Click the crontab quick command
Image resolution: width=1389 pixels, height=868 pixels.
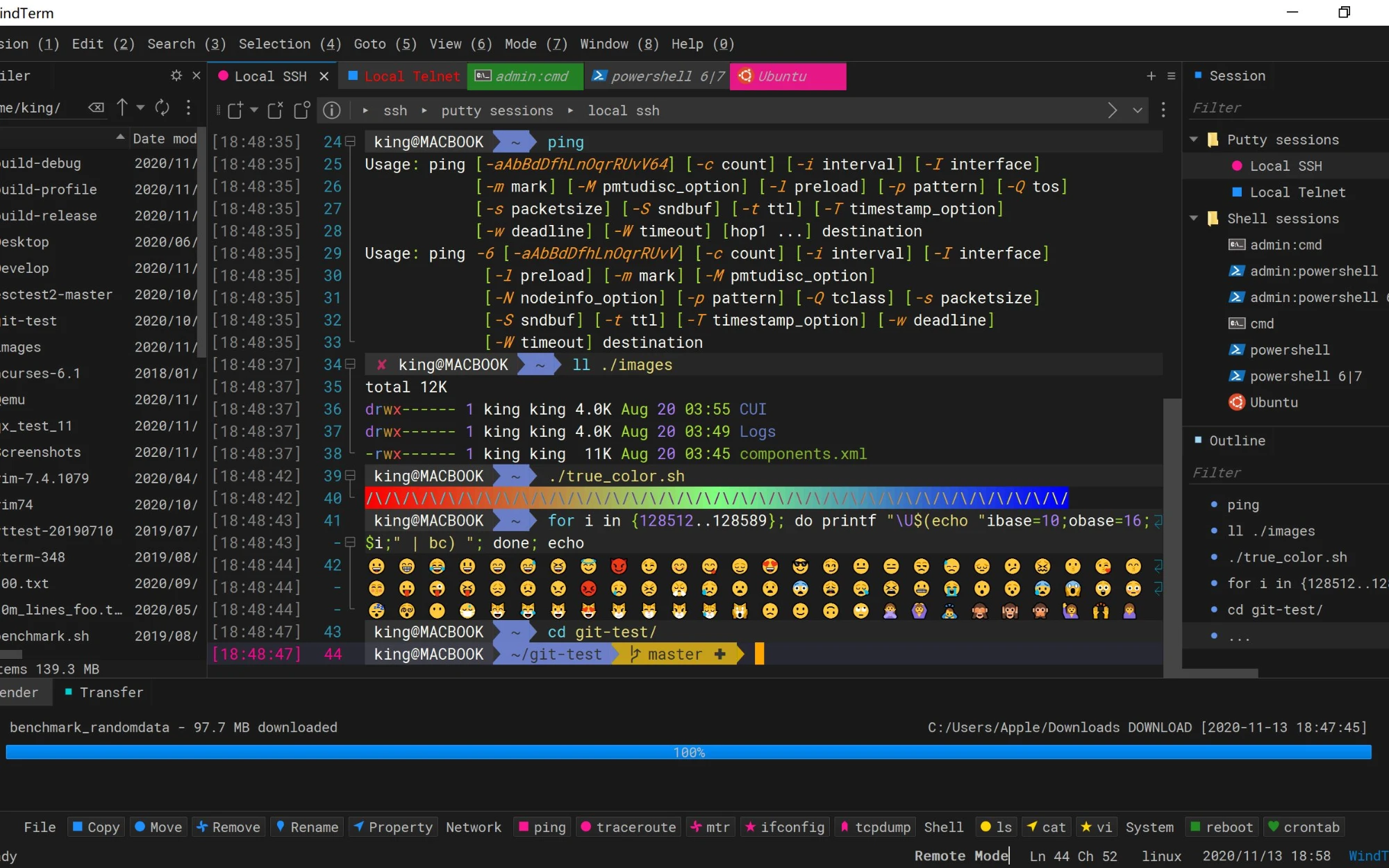1304,827
